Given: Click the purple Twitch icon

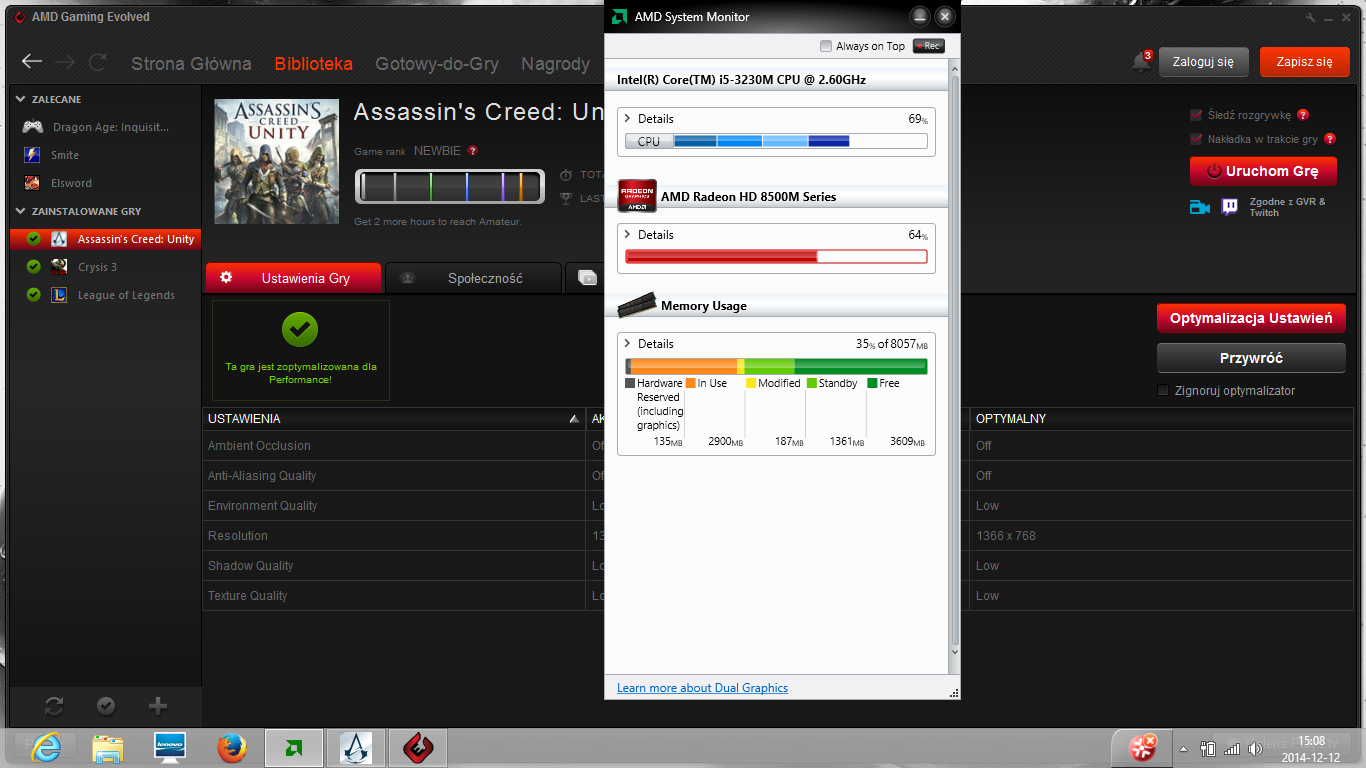Looking at the screenshot, I should point(1229,207).
